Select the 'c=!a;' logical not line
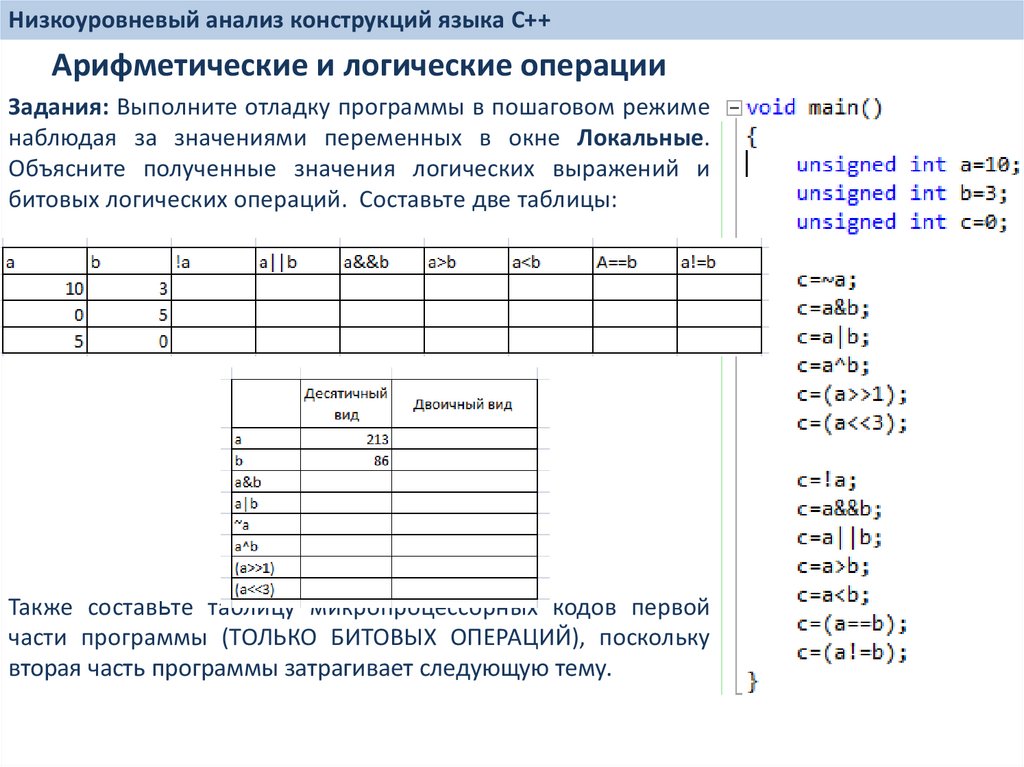Viewport: 1024px width, 767px height. click(x=827, y=481)
